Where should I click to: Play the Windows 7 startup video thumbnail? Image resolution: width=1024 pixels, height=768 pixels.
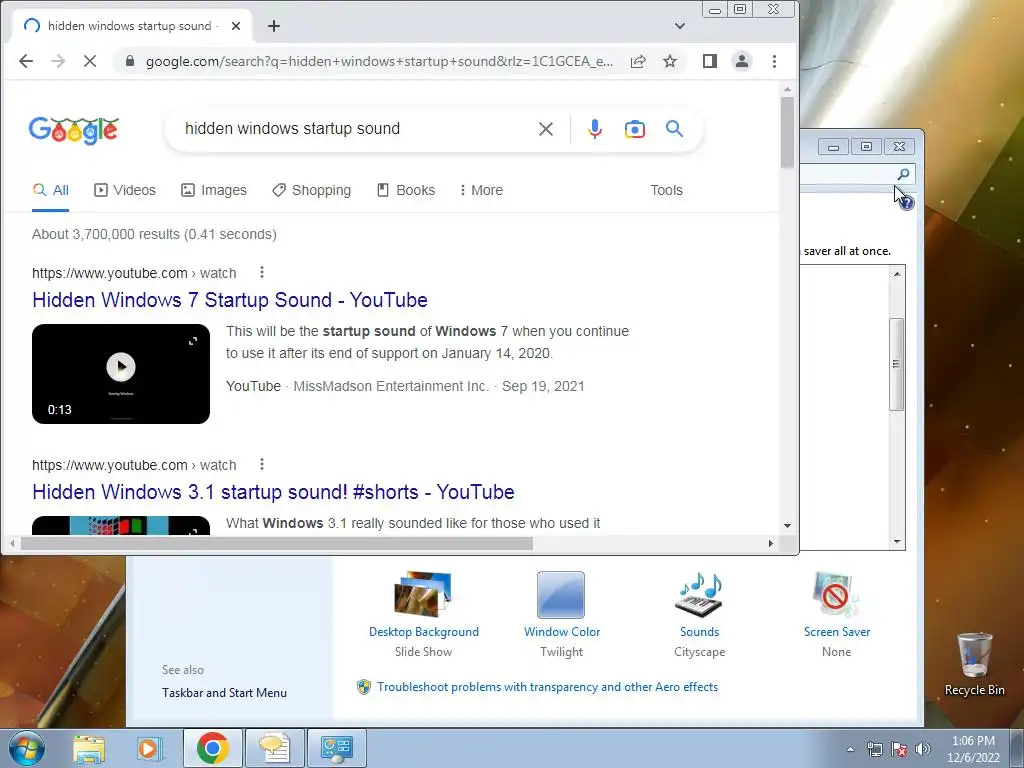(x=121, y=374)
